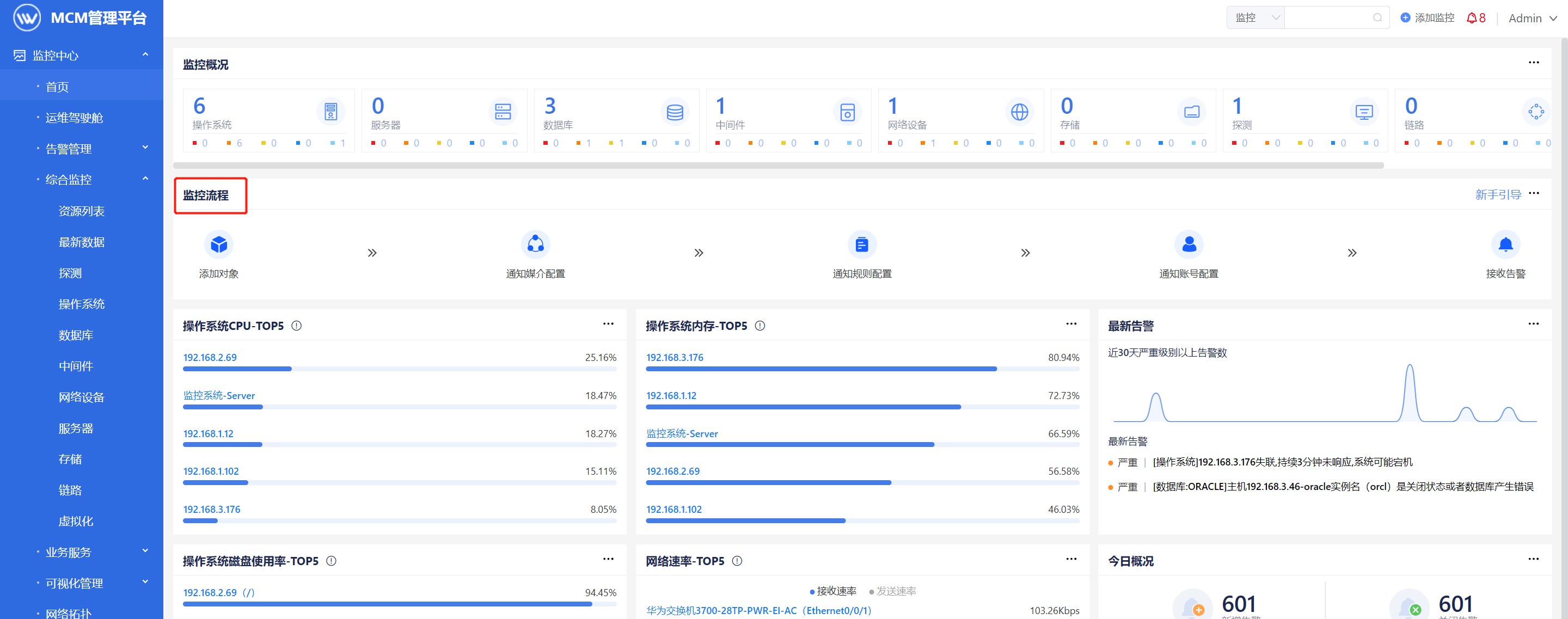Open 192.168.2.69 in CPU-TOP5 list
This screenshot has width=1568, height=619.
tap(210, 357)
